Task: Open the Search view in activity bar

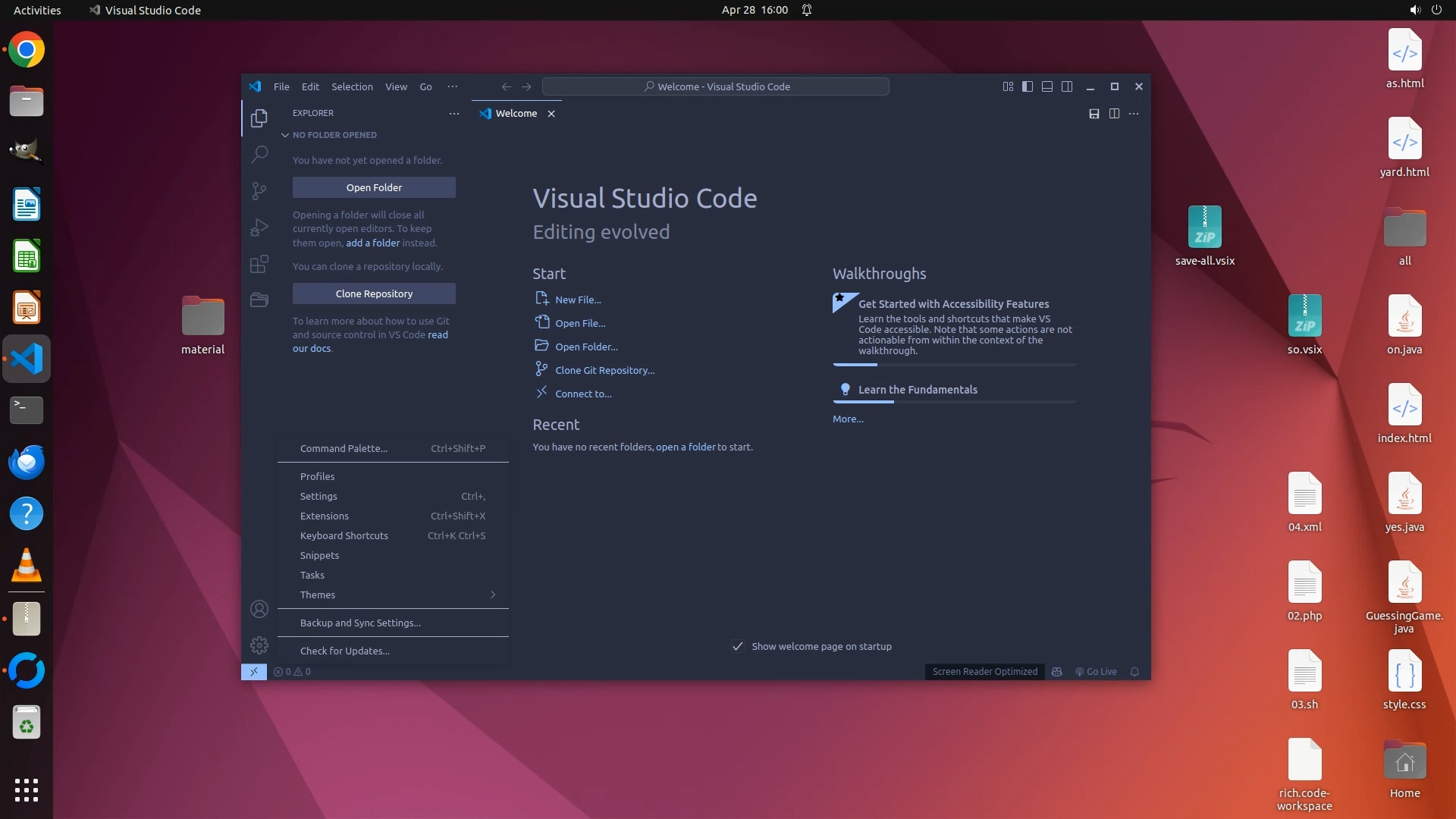Action: point(259,154)
